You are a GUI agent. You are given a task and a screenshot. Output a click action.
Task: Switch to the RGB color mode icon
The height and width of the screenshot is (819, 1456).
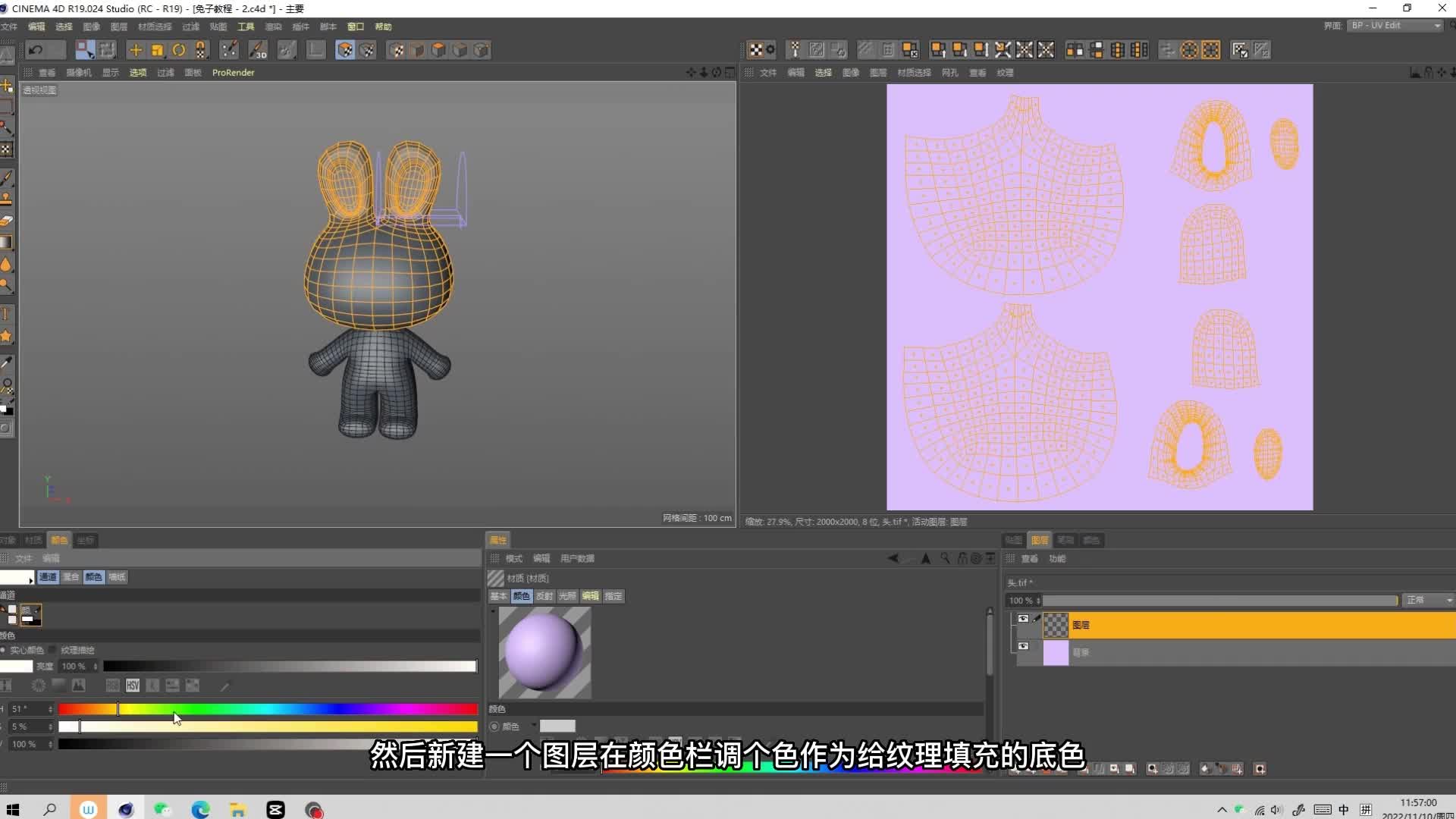112,686
